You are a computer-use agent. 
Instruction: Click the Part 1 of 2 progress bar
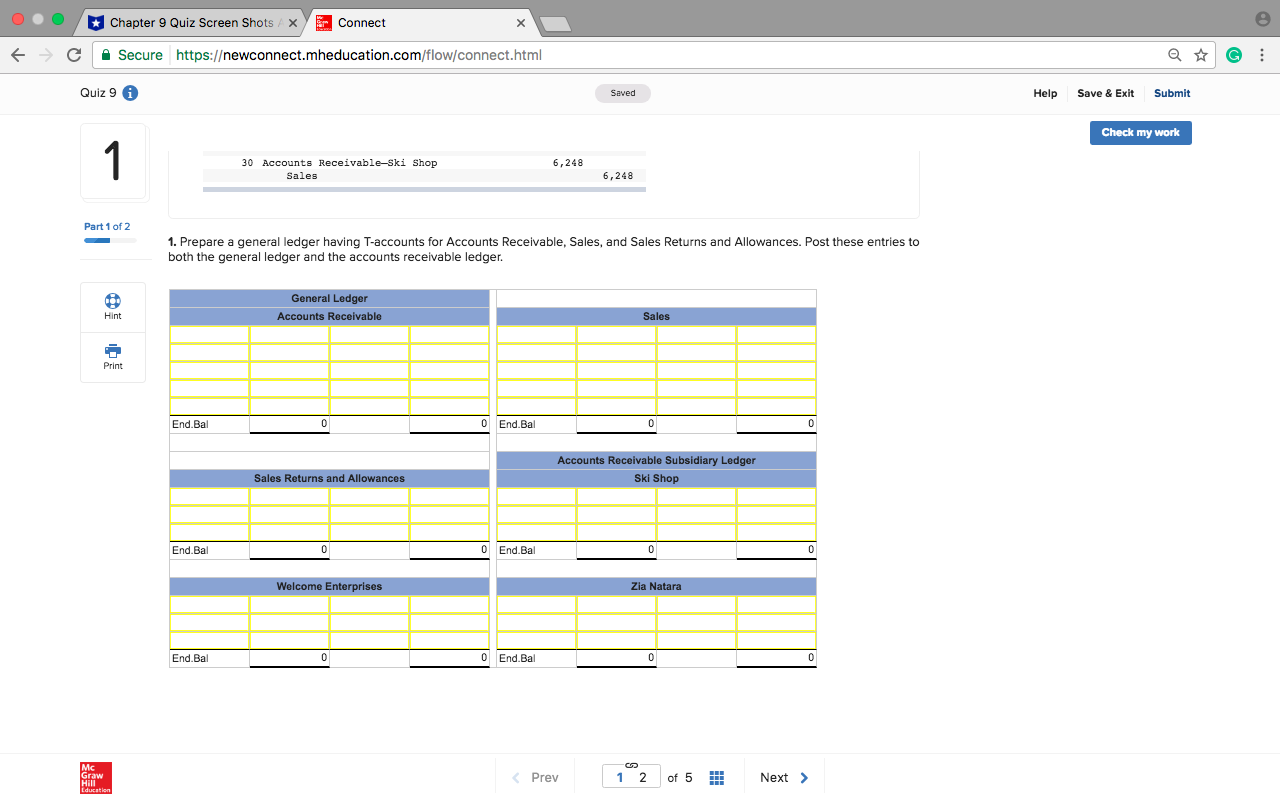tap(110, 240)
